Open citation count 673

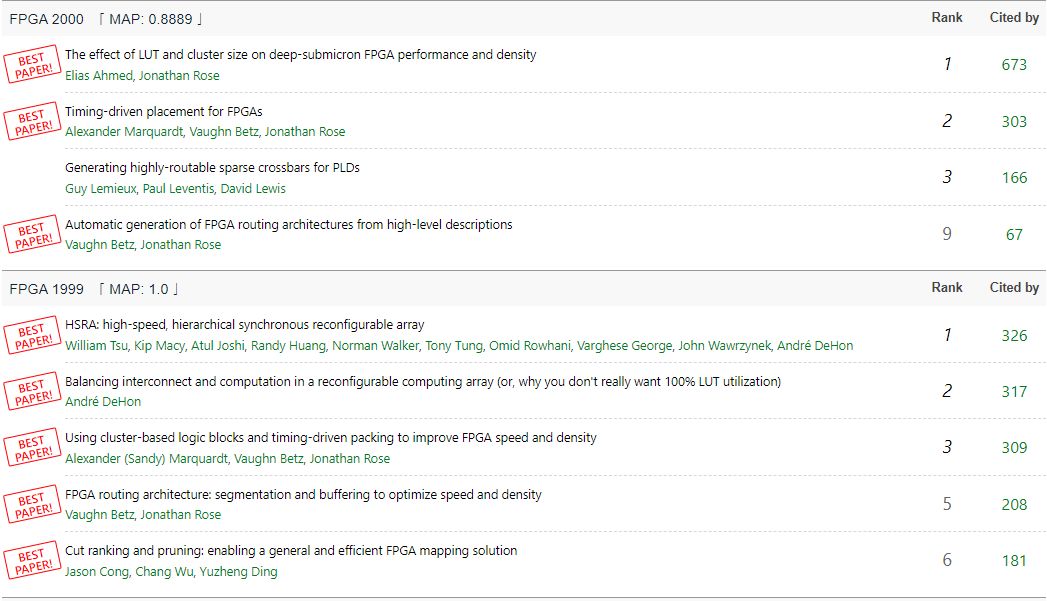tap(1014, 65)
